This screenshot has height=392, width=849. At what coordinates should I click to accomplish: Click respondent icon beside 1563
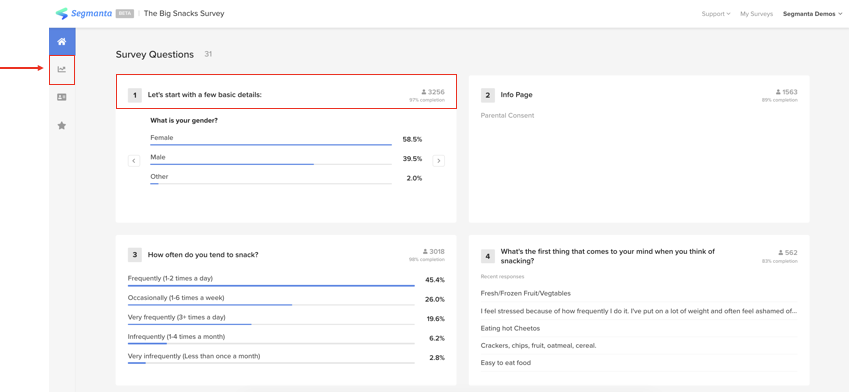[778, 92]
